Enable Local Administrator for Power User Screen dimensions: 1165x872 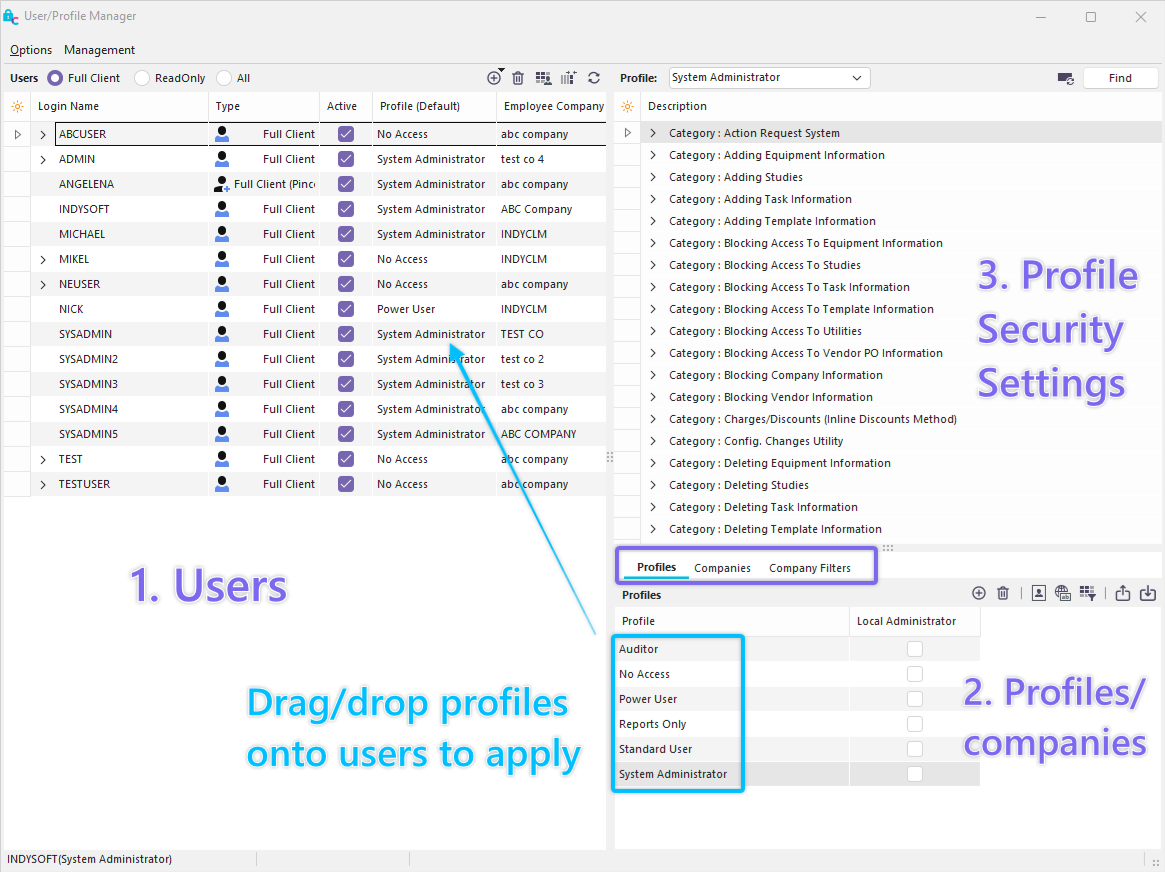click(914, 699)
